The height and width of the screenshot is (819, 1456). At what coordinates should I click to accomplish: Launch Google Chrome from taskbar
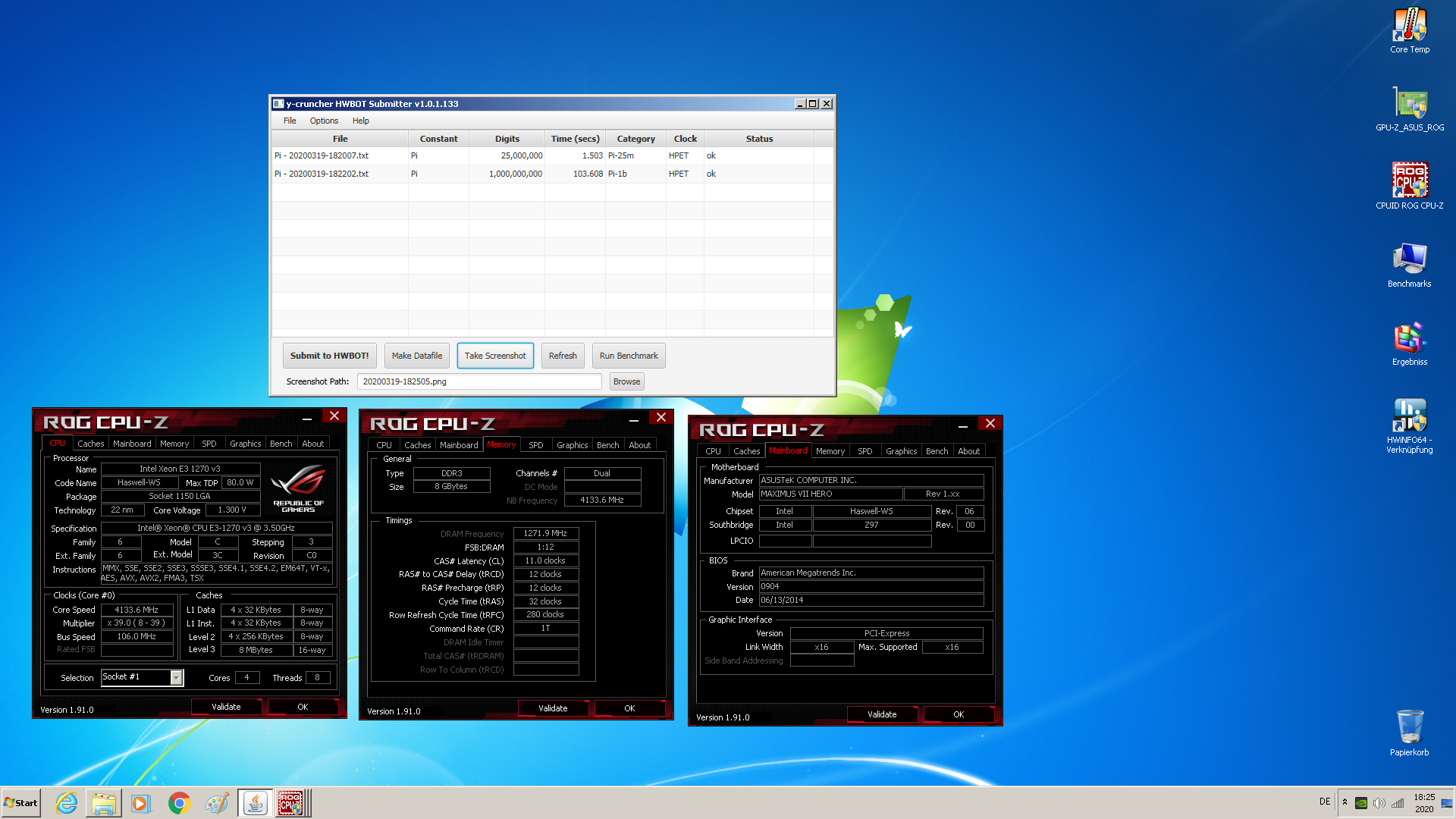pos(180,803)
